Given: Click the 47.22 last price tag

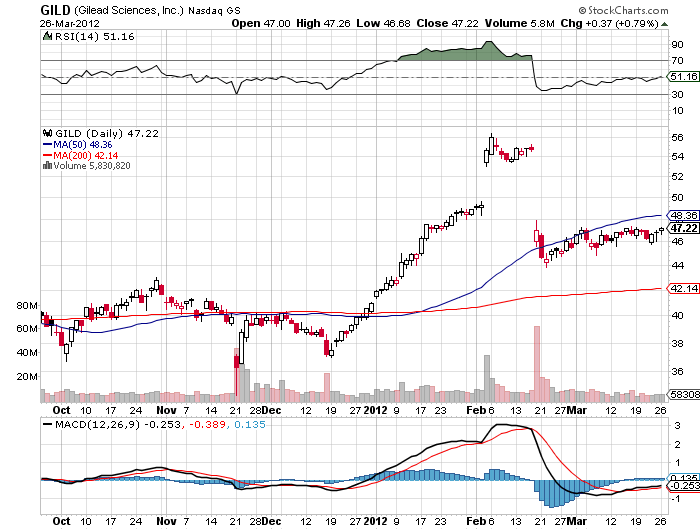Looking at the screenshot, I should coord(683,228).
